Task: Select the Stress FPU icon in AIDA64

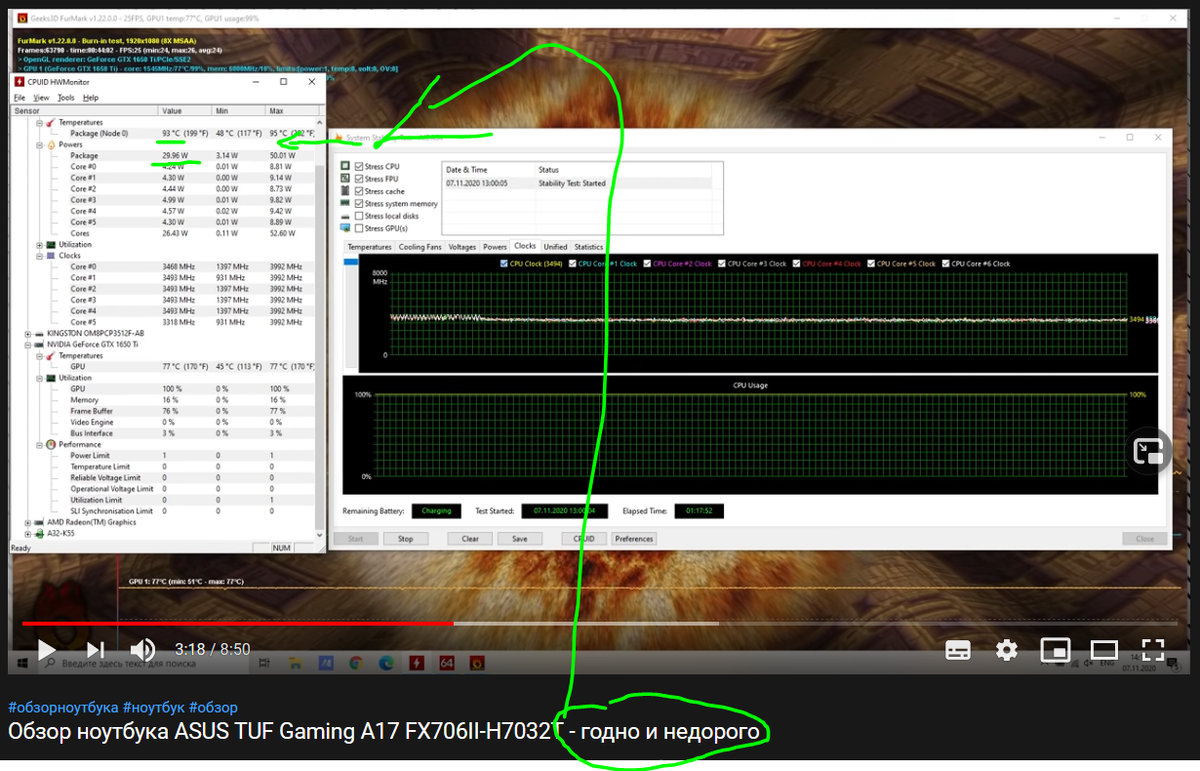Action: tap(345, 178)
